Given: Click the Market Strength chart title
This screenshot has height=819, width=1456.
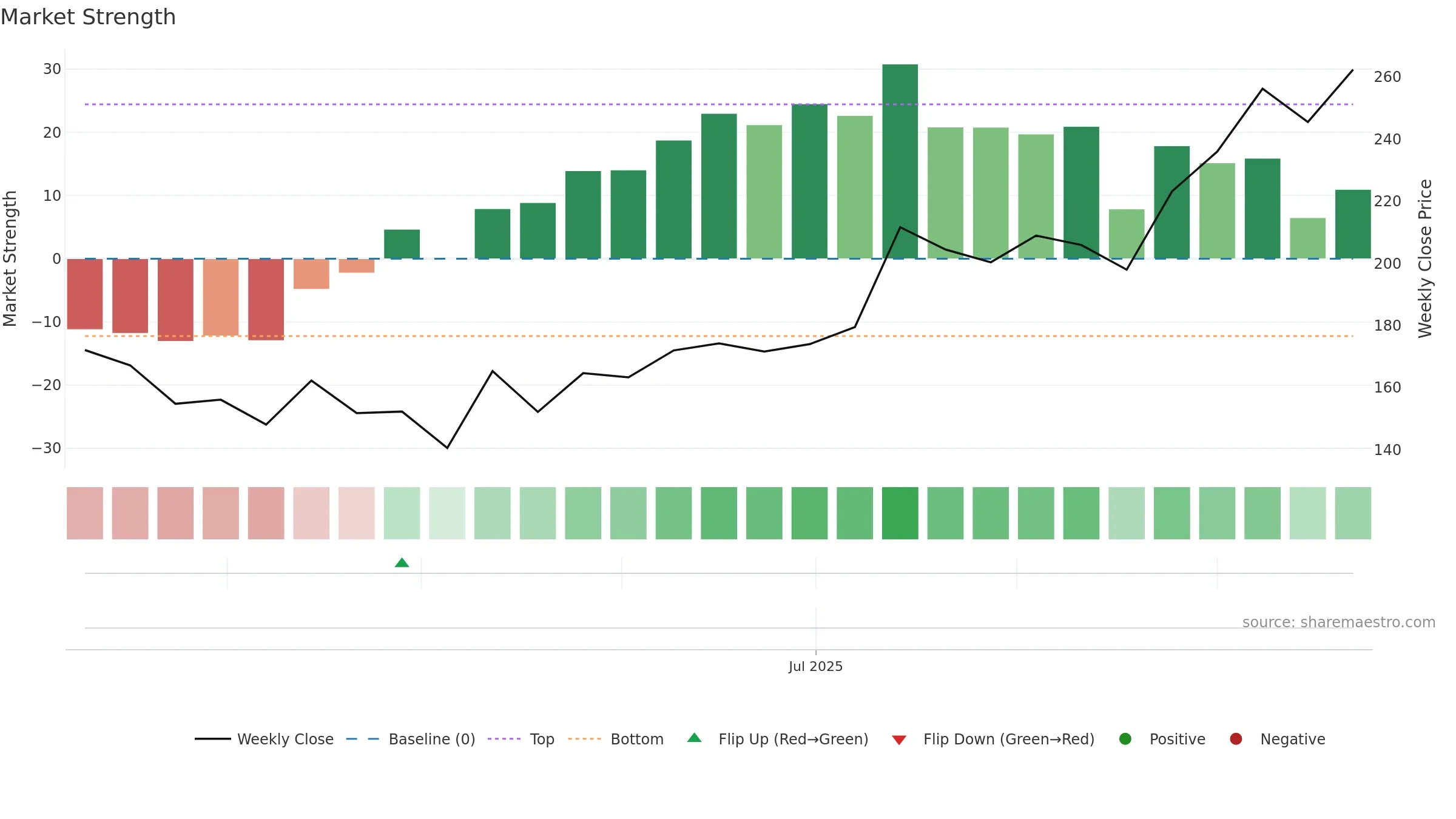Looking at the screenshot, I should point(88,17).
